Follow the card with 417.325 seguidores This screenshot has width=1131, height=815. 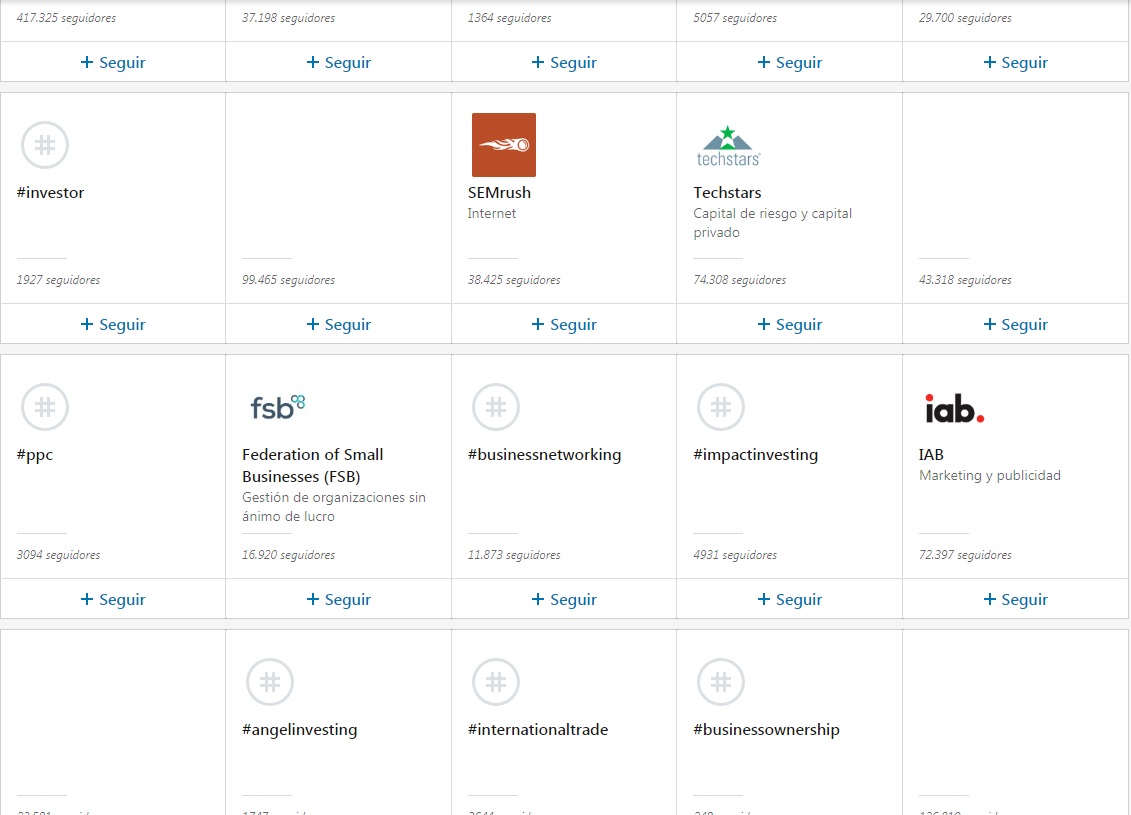[113, 62]
